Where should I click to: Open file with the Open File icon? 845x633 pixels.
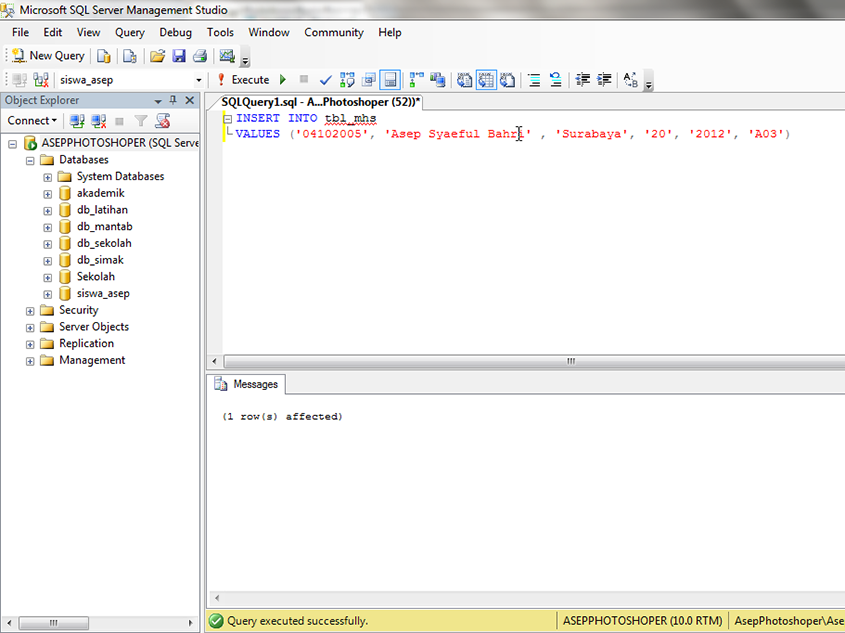(x=157, y=55)
